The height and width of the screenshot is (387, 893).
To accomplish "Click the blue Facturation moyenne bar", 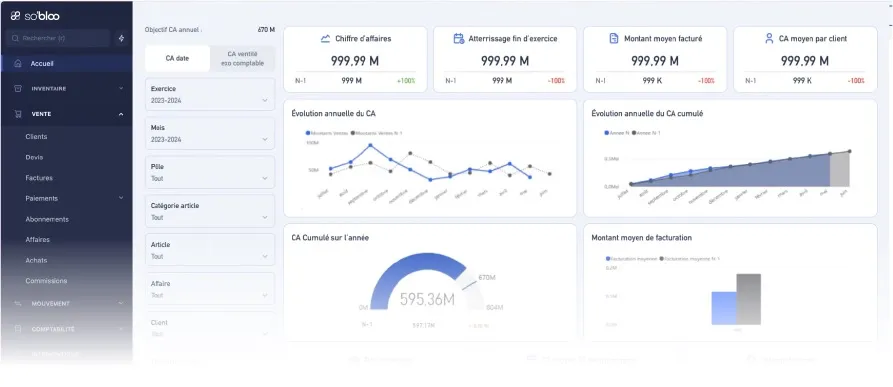I will coord(724,308).
